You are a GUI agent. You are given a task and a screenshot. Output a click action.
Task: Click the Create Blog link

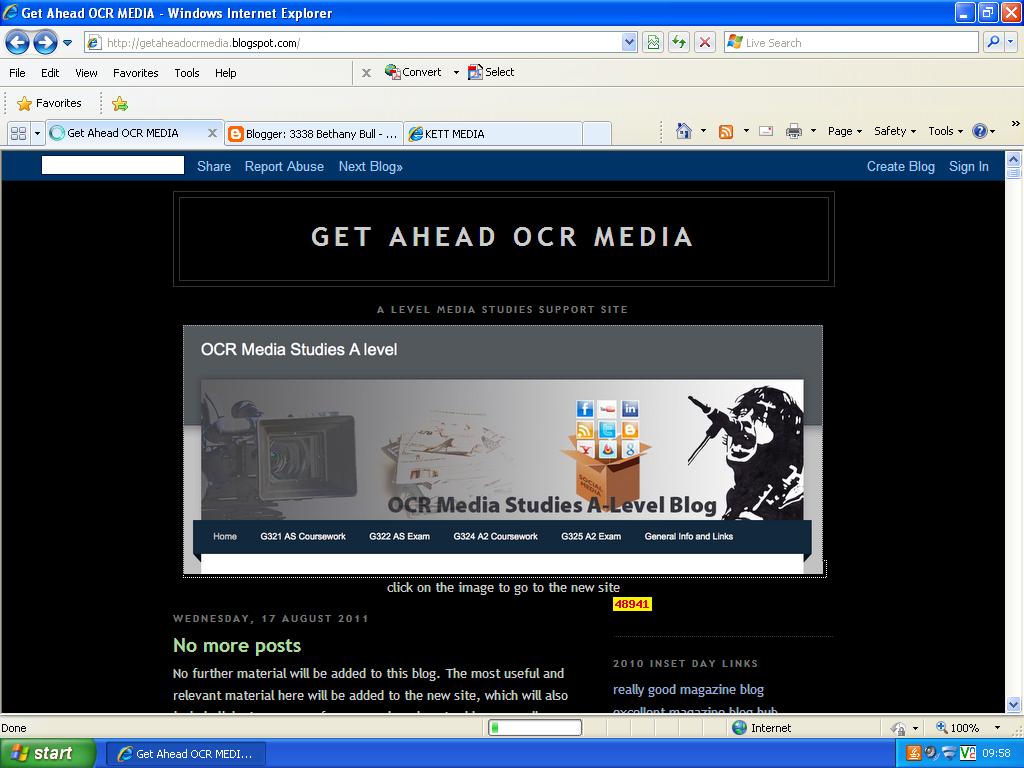coord(901,167)
